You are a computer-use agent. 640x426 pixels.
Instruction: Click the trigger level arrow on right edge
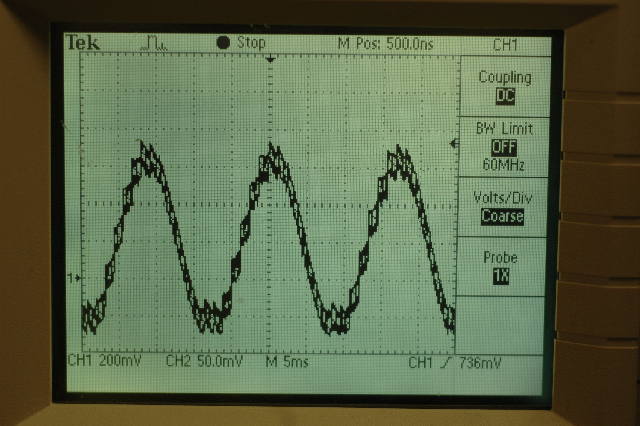tap(453, 145)
